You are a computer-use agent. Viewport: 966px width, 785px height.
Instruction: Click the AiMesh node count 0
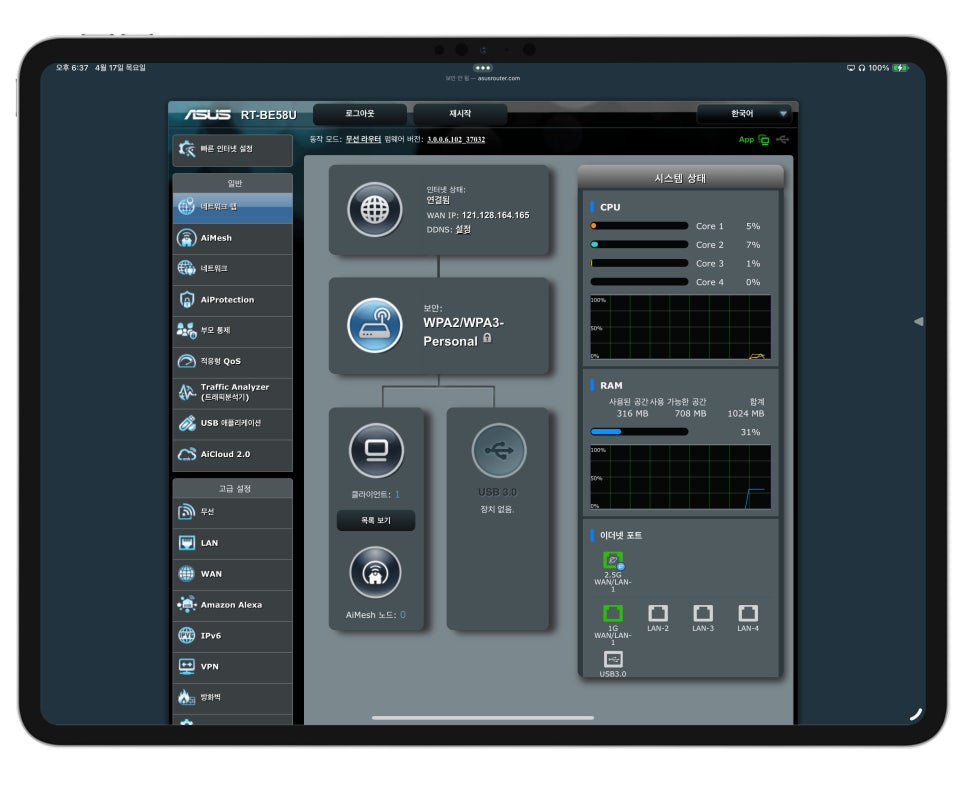(403, 615)
